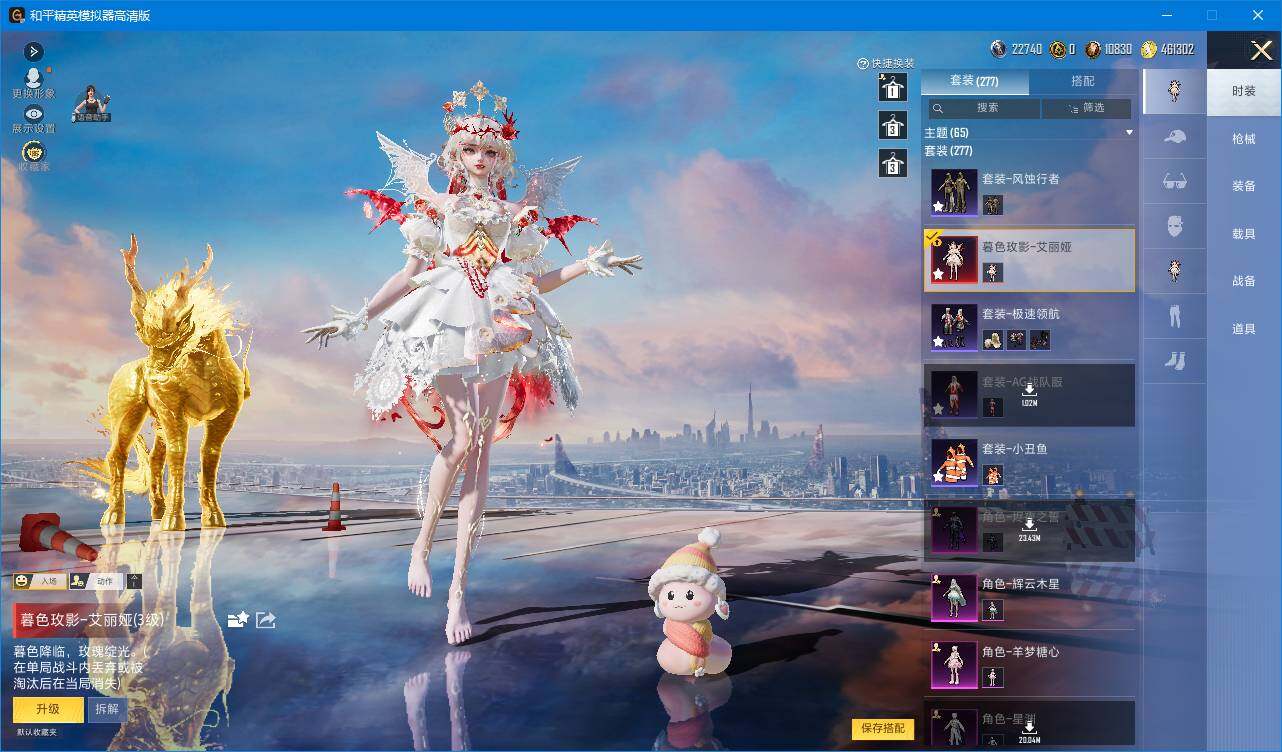The height and width of the screenshot is (752, 1282).
Task: Toggle the 入场 entrance emote option
Action: (38, 581)
